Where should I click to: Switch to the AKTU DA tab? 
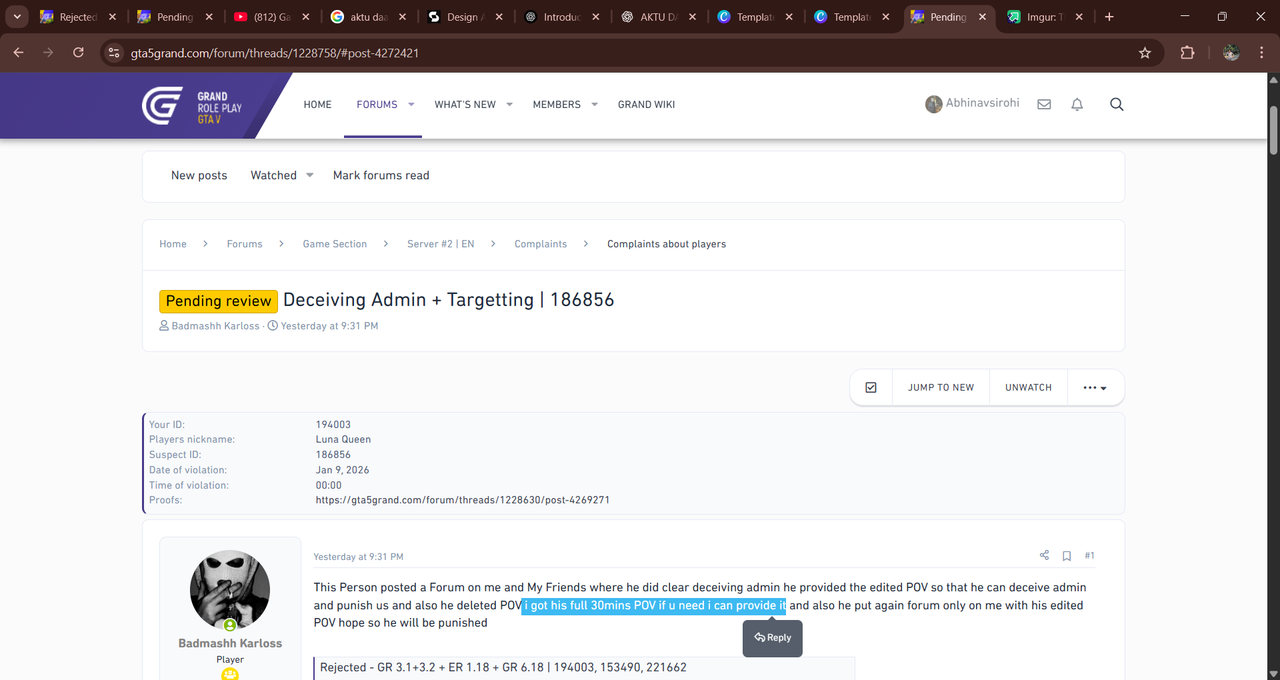point(660,17)
